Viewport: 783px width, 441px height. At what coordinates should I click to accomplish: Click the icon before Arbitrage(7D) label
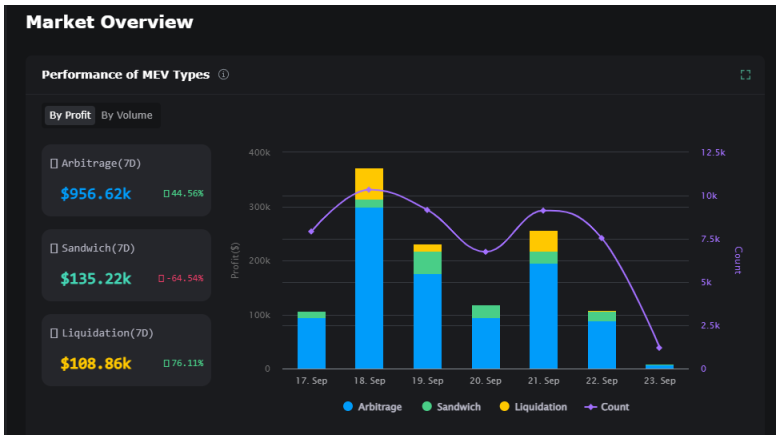tap(54, 164)
